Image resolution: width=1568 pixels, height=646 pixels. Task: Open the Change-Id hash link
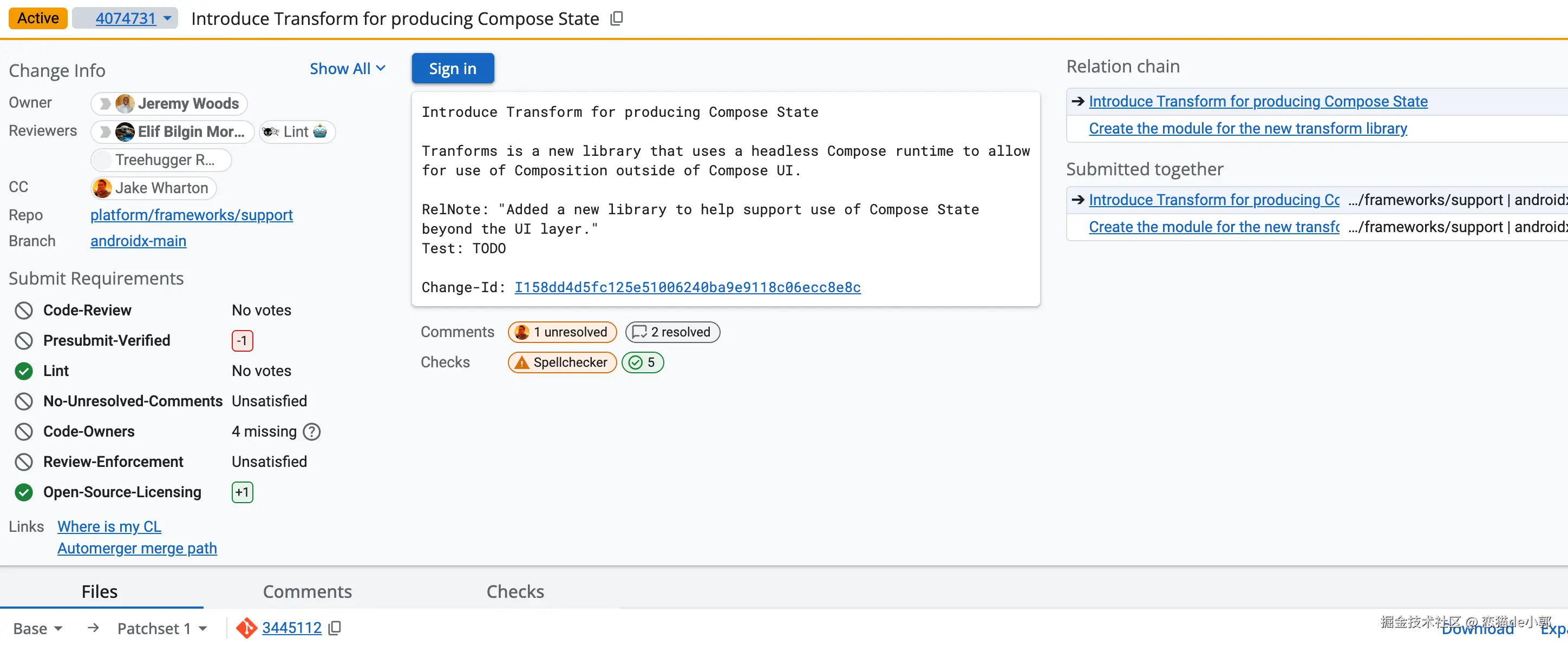pyautogui.click(x=687, y=287)
